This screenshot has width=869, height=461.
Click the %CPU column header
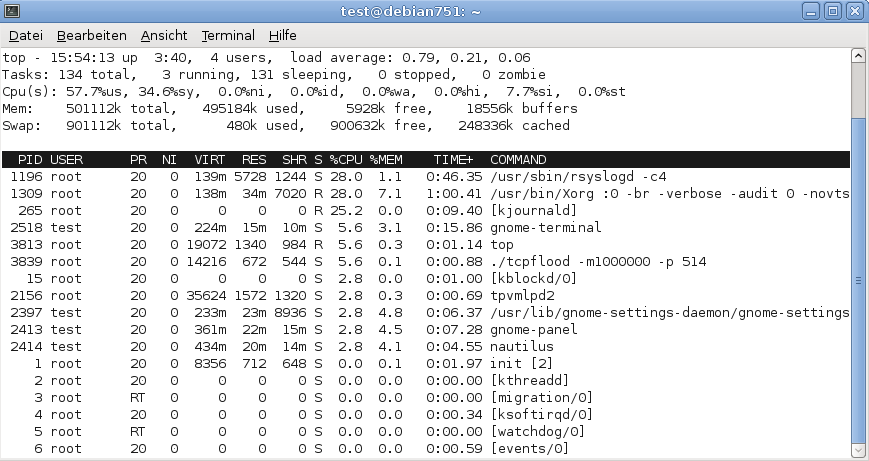coord(346,160)
